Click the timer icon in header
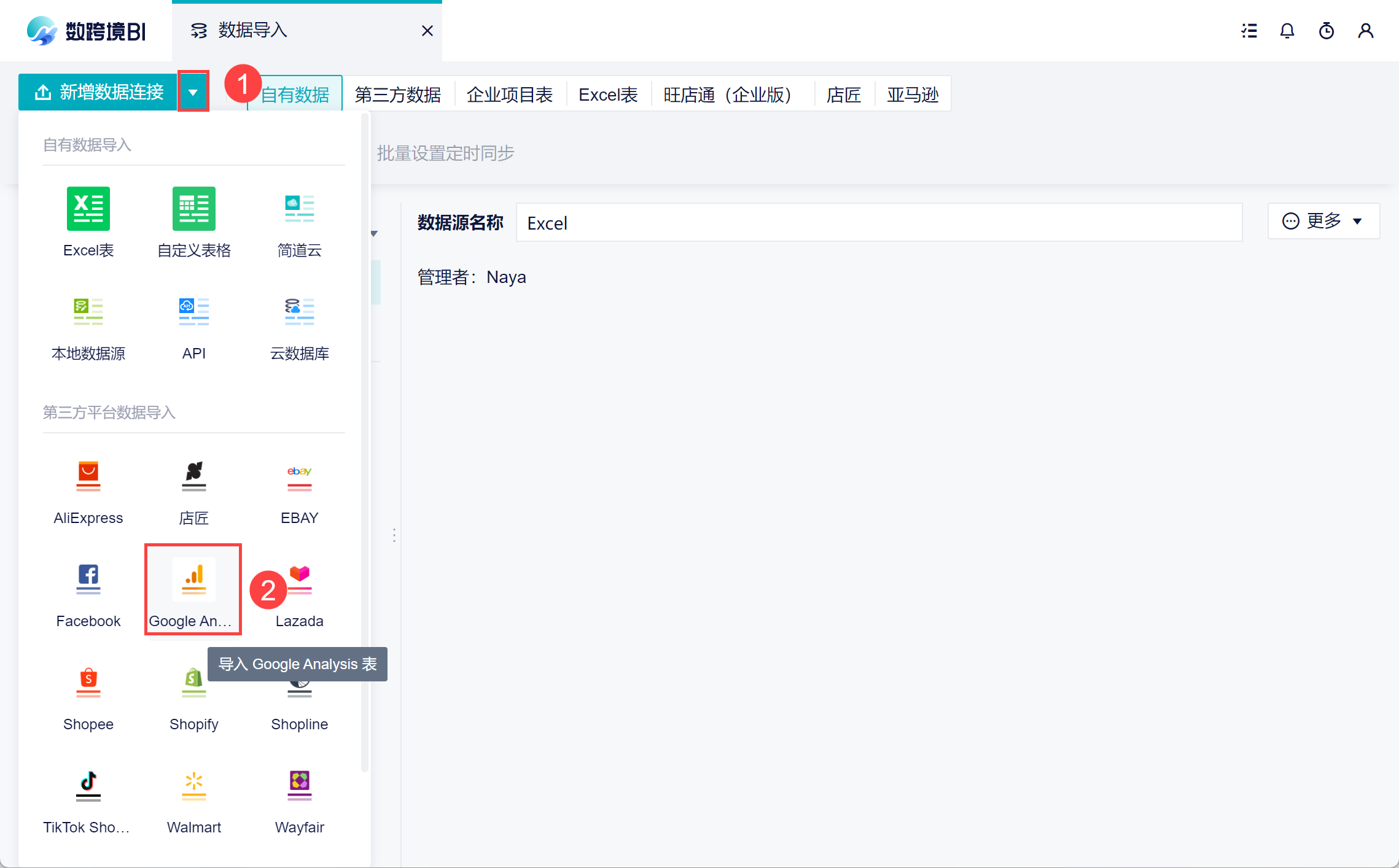Image resolution: width=1399 pixels, height=868 pixels. coord(1326,31)
